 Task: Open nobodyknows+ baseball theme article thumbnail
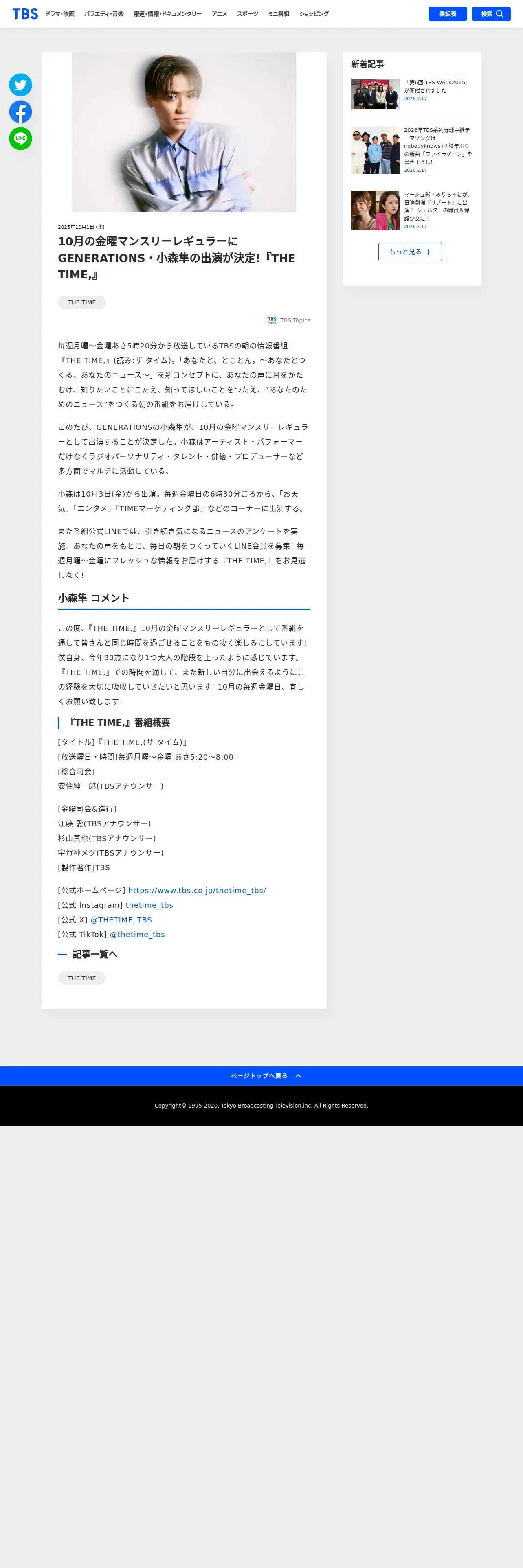pos(375,150)
